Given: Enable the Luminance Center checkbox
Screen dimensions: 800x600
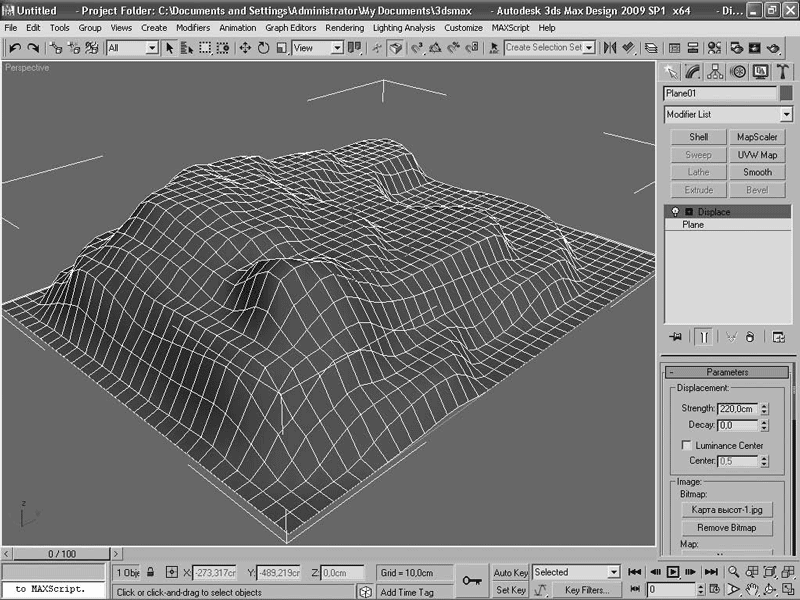Looking at the screenshot, I should [686, 445].
